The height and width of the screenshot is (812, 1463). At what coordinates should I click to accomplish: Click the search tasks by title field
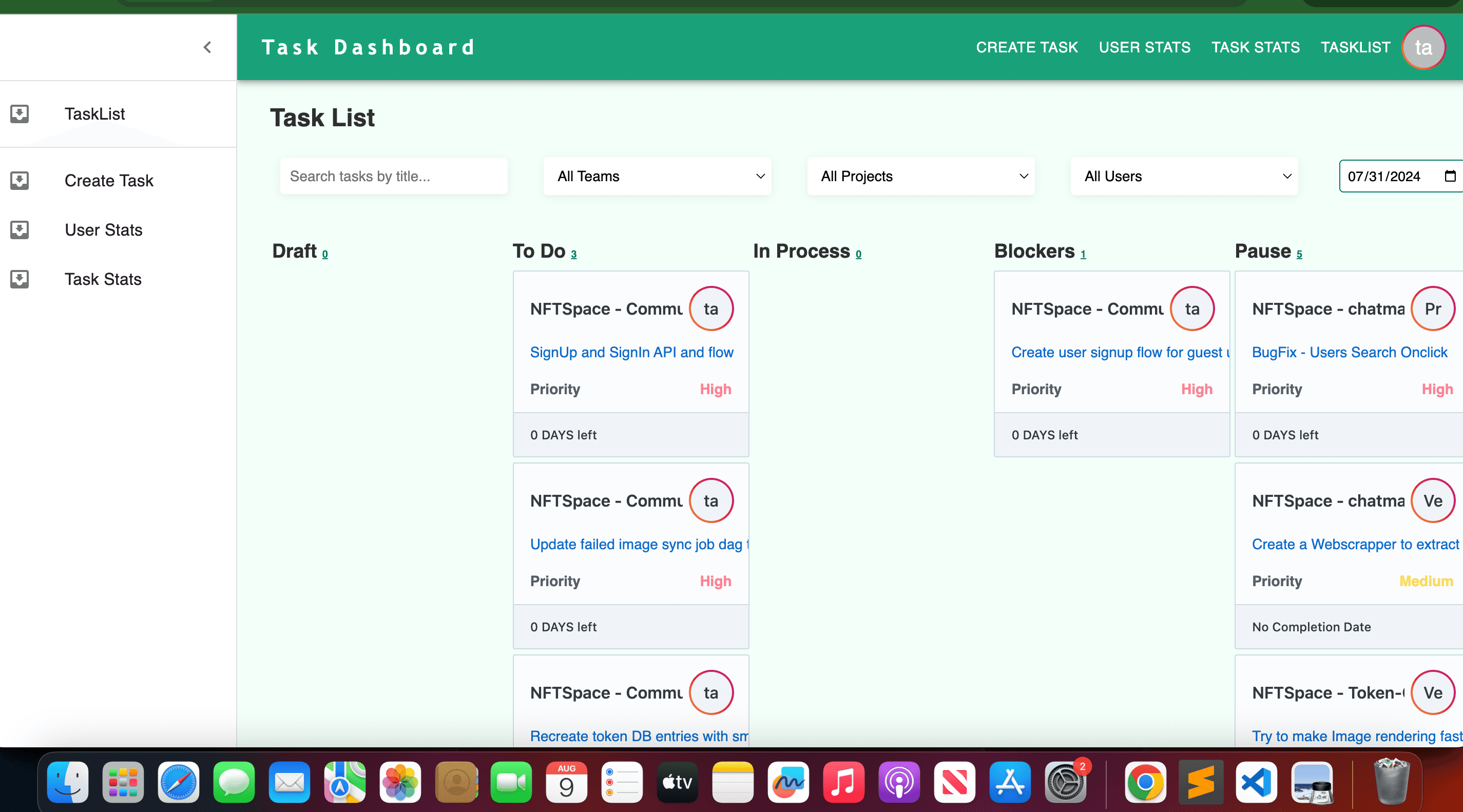tap(394, 176)
